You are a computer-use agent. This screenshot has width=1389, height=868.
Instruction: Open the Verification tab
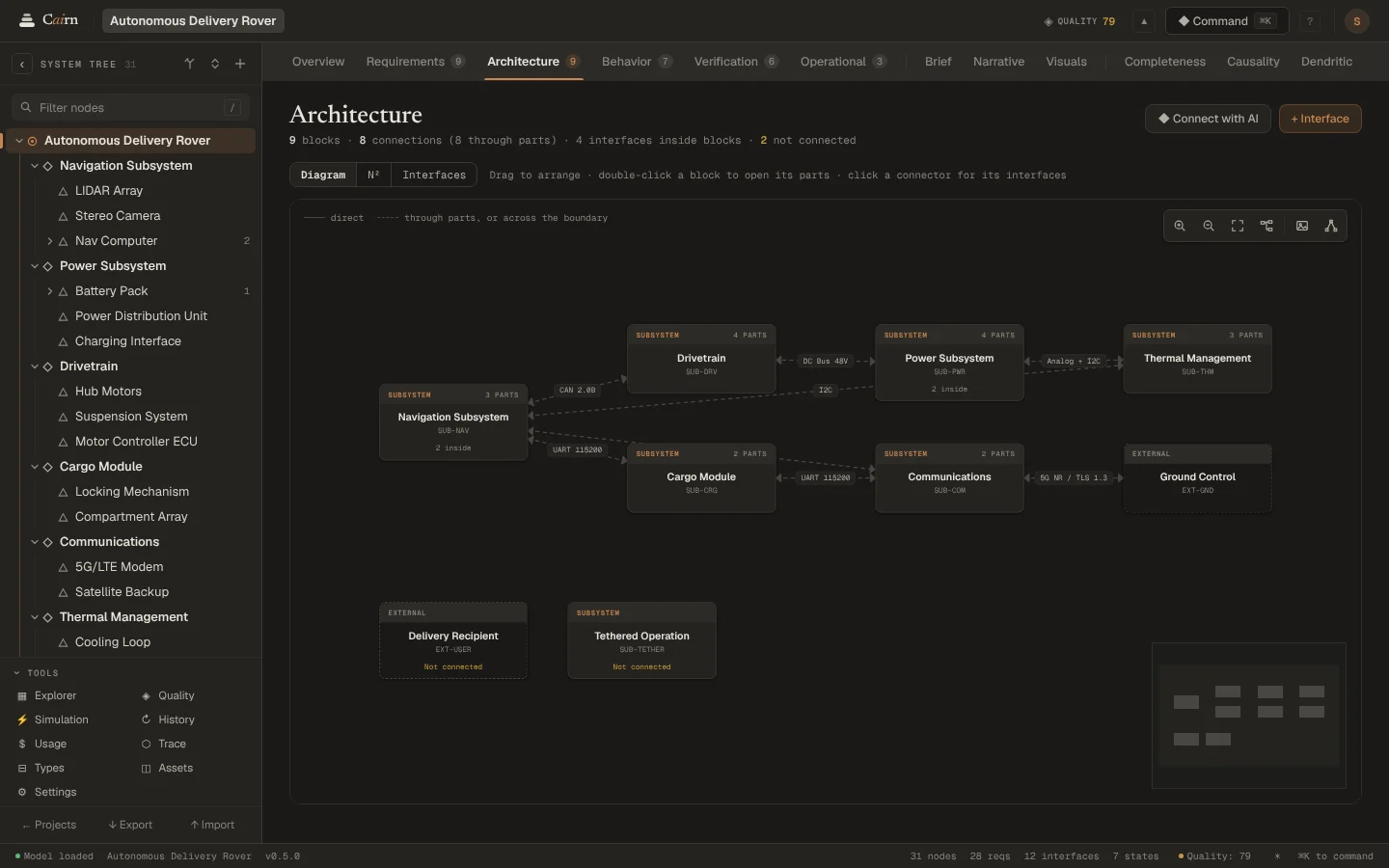[x=736, y=62]
